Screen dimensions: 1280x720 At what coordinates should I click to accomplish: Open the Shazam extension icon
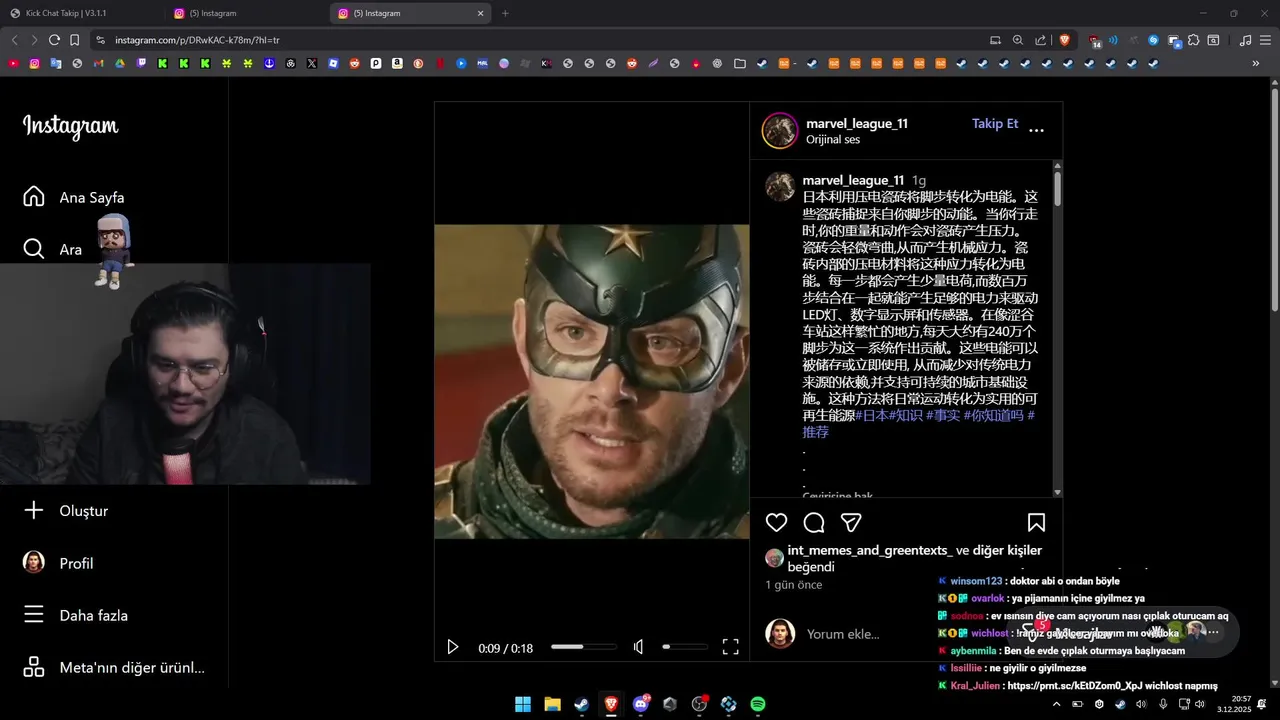pos(1153,40)
